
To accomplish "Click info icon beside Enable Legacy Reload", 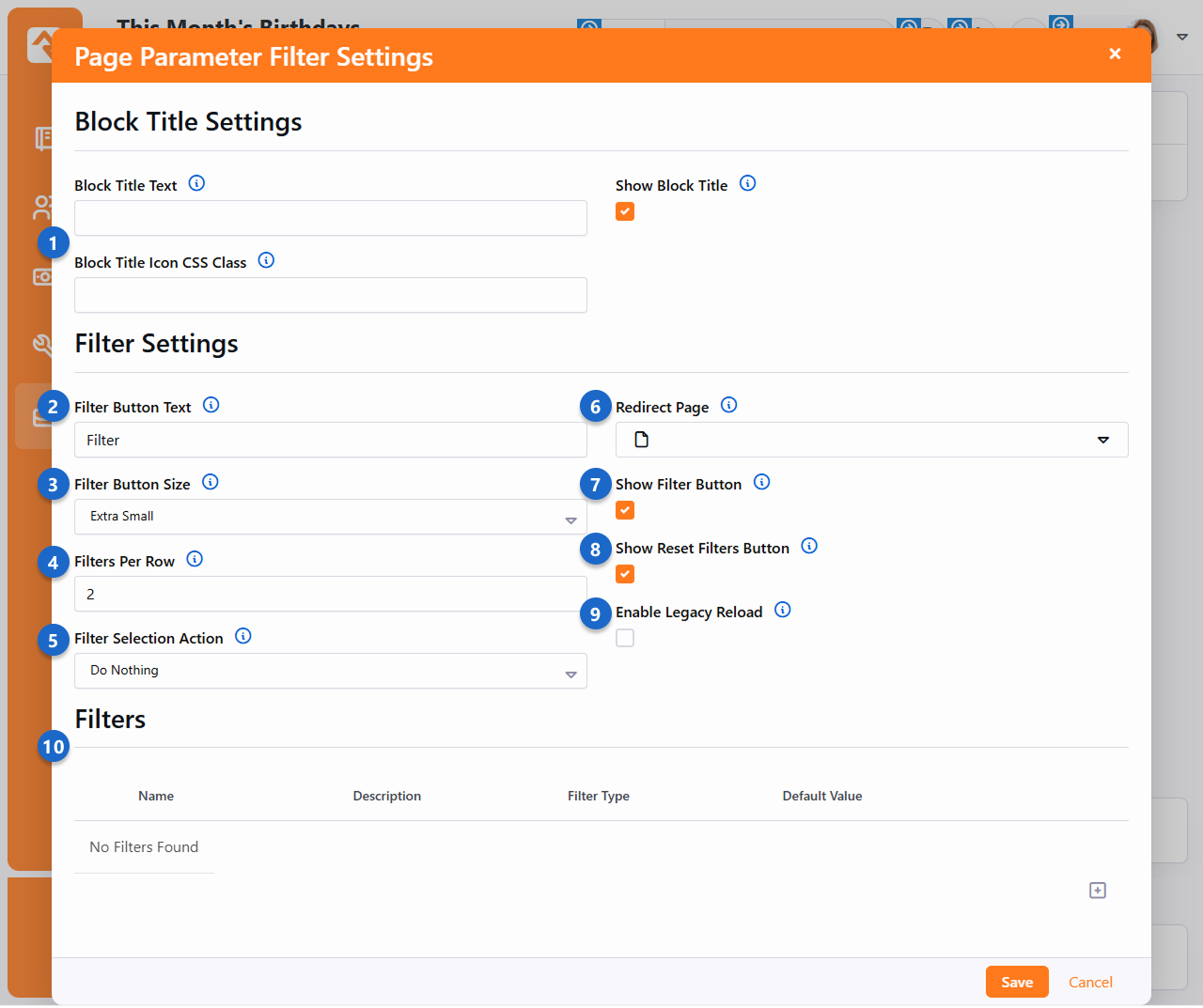I will click(x=782, y=611).
